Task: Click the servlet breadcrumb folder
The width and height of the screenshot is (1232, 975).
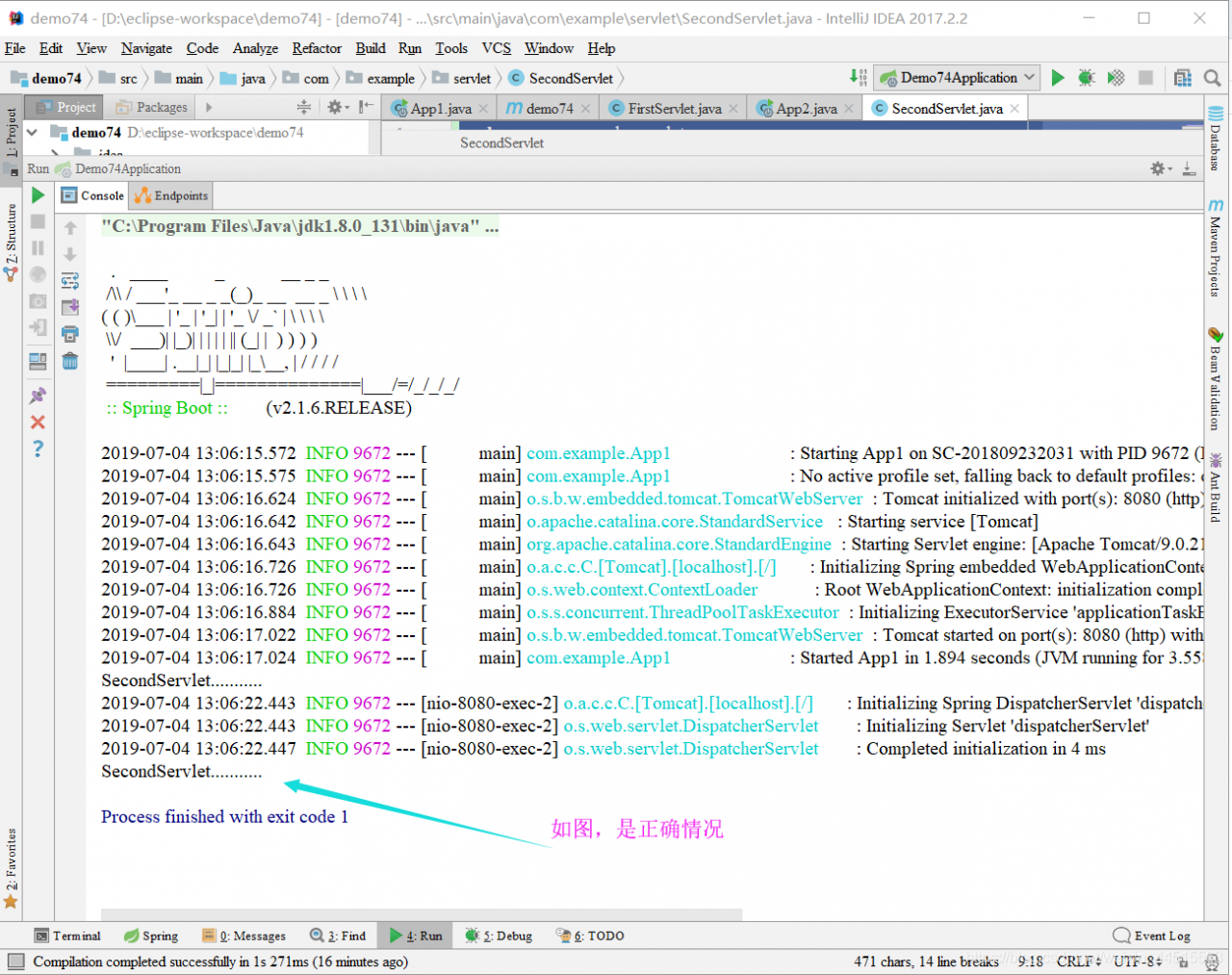Action: tap(462, 78)
